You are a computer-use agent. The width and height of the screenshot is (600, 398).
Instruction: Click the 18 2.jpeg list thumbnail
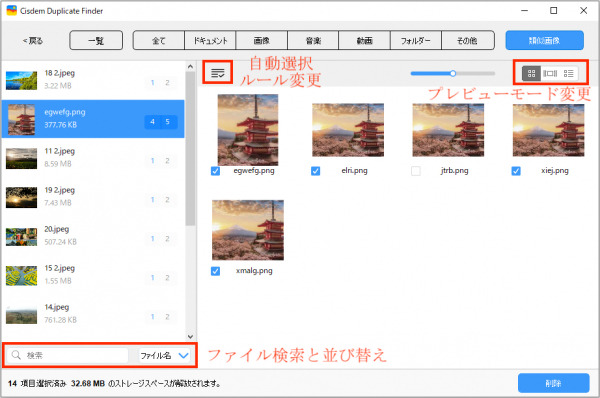click(x=21, y=80)
